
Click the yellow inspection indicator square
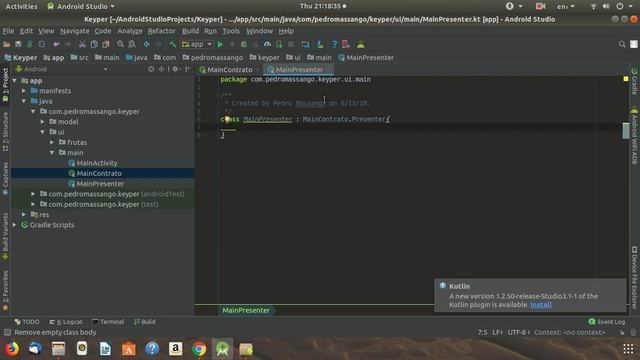pyautogui.click(x=626, y=78)
